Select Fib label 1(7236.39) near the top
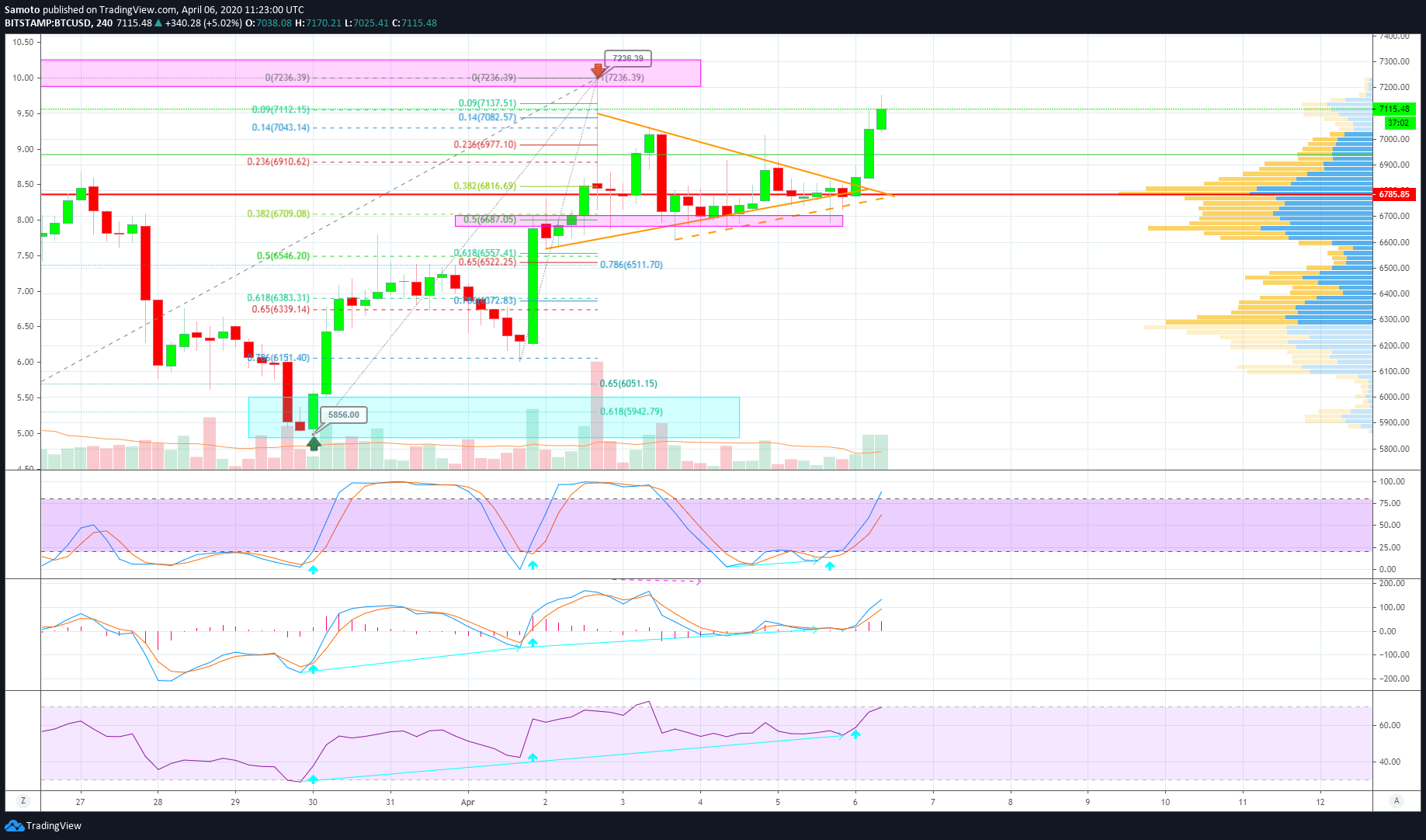This screenshot has width=1426, height=840. pyautogui.click(x=623, y=78)
